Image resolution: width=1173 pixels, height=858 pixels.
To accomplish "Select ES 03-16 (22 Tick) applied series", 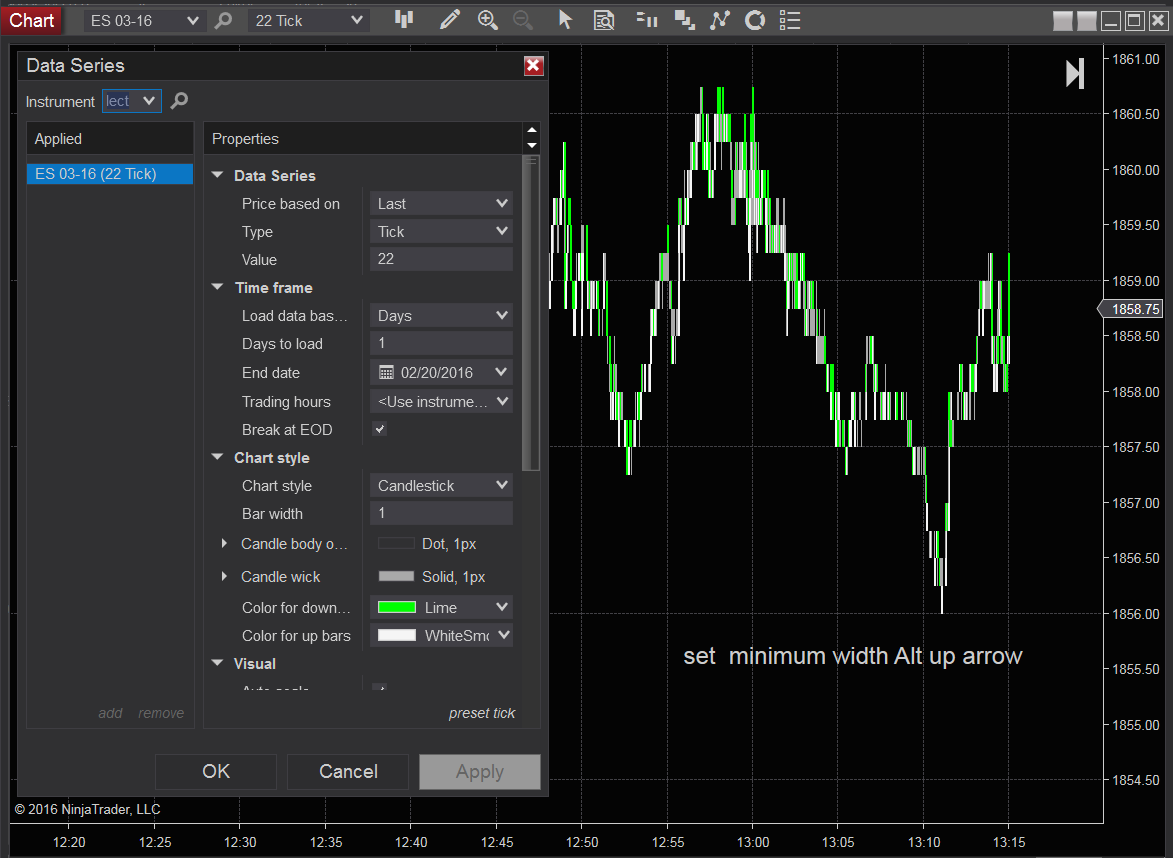I will tap(110, 174).
